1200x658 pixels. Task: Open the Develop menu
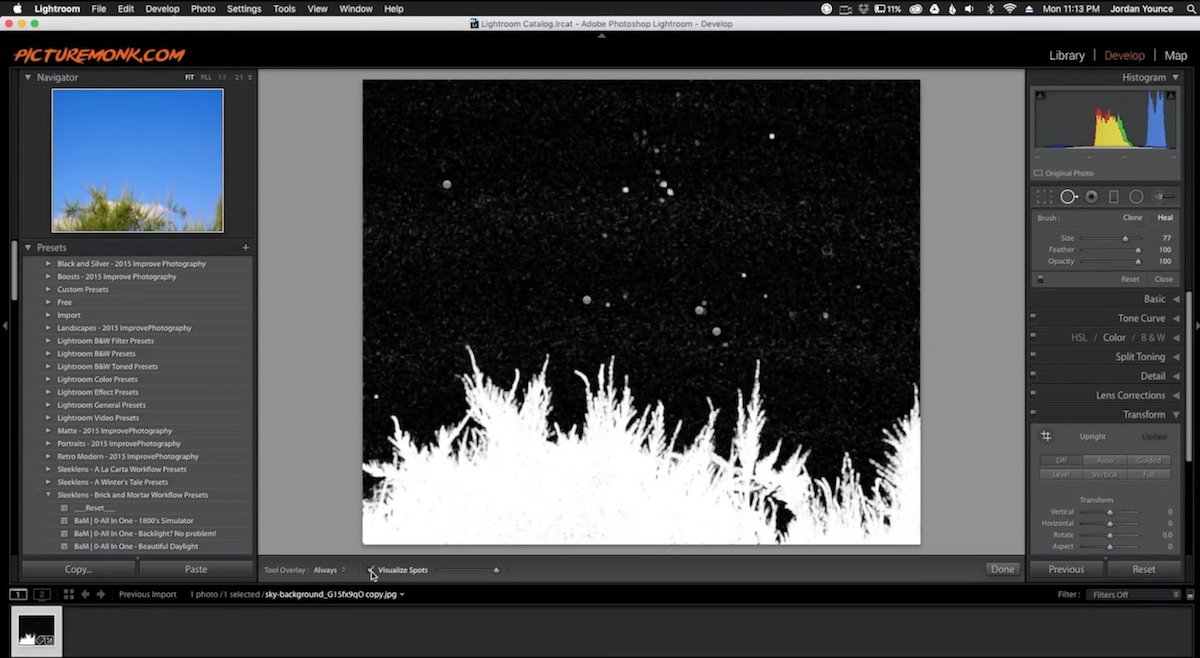coord(163,9)
